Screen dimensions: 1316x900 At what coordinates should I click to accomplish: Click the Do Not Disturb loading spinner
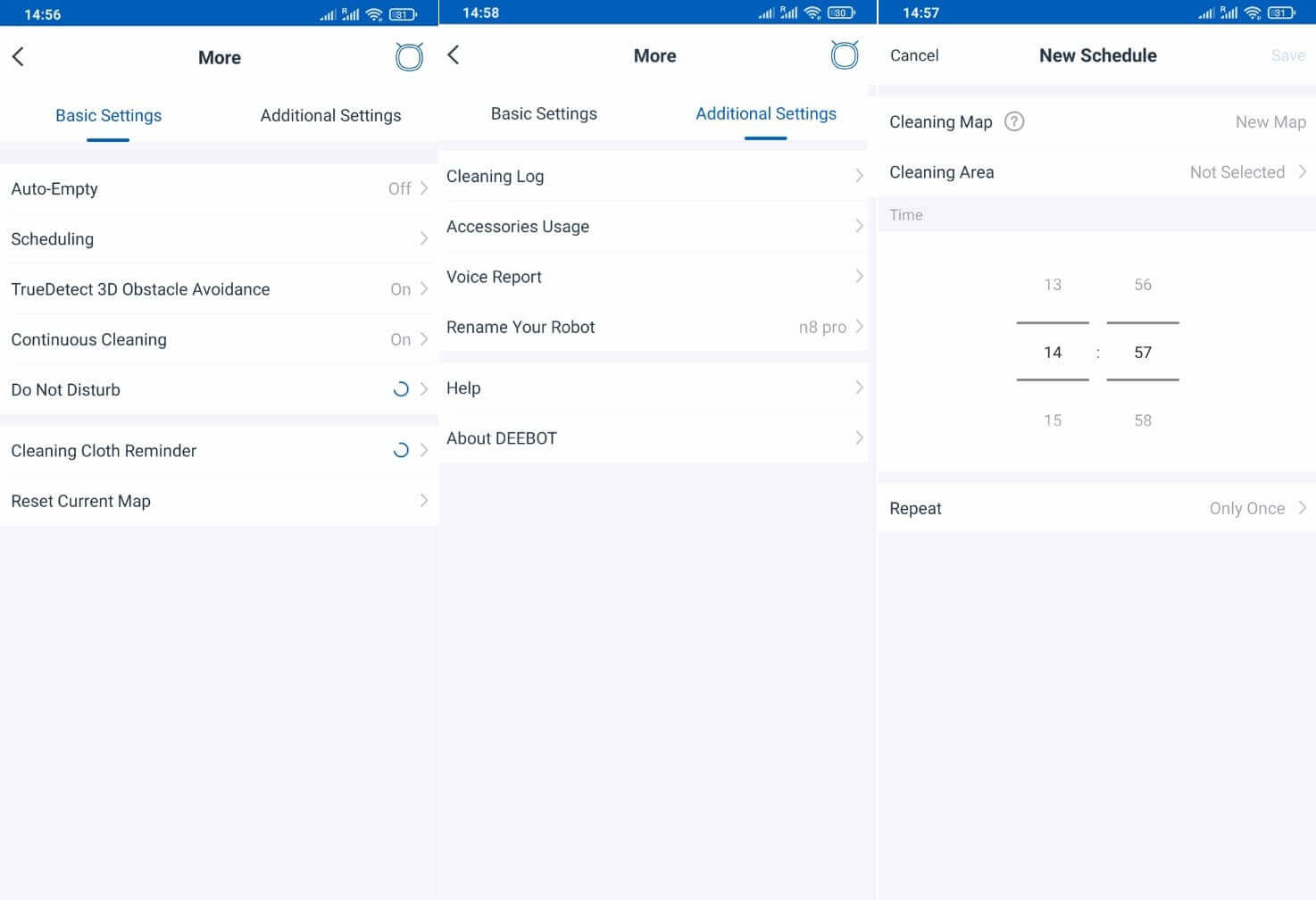(x=401, y=389)
